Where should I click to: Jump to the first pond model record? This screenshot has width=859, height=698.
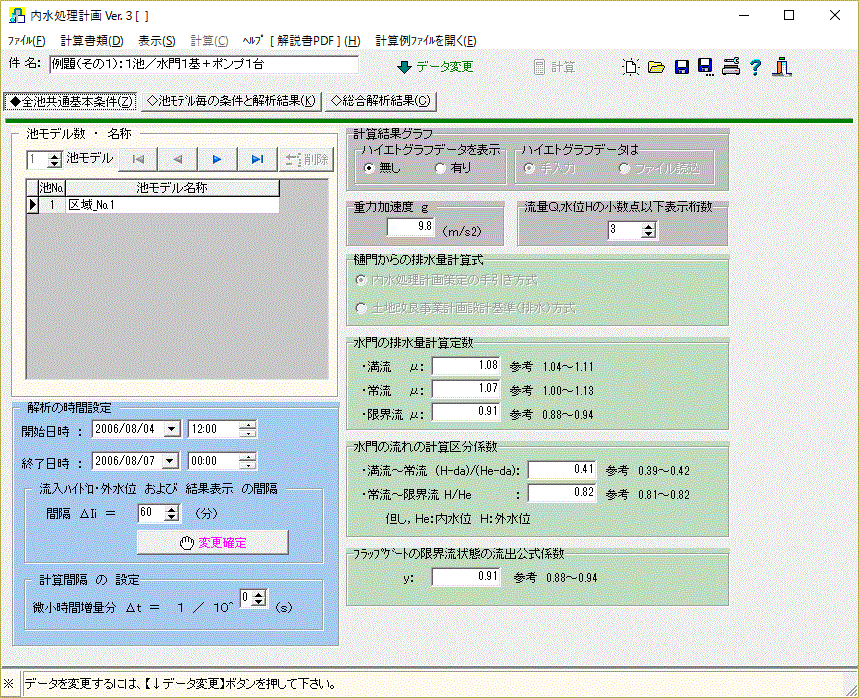click(138, 159)
